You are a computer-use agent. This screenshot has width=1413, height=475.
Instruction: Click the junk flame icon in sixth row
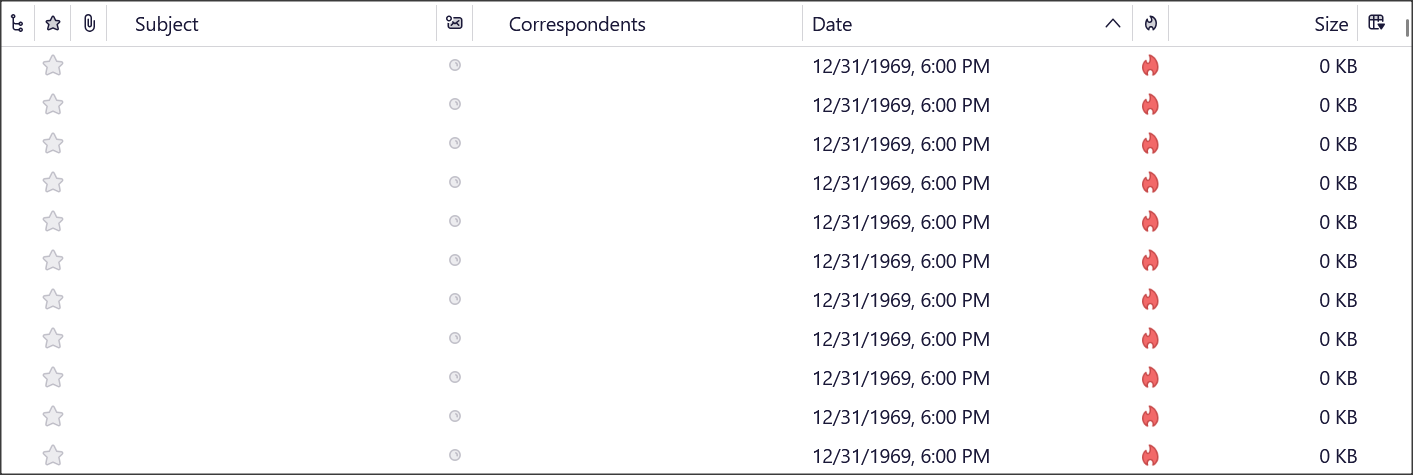click(1150, 261)
